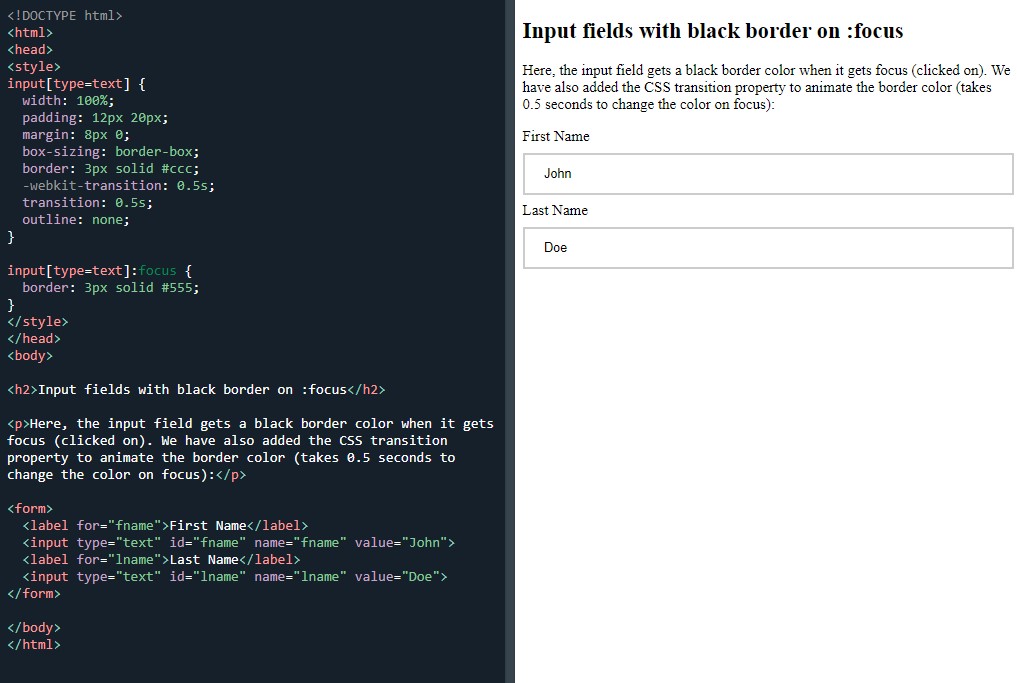Click the paragraph describing the transition effect
1017x683 pixels.
point(765,87)
